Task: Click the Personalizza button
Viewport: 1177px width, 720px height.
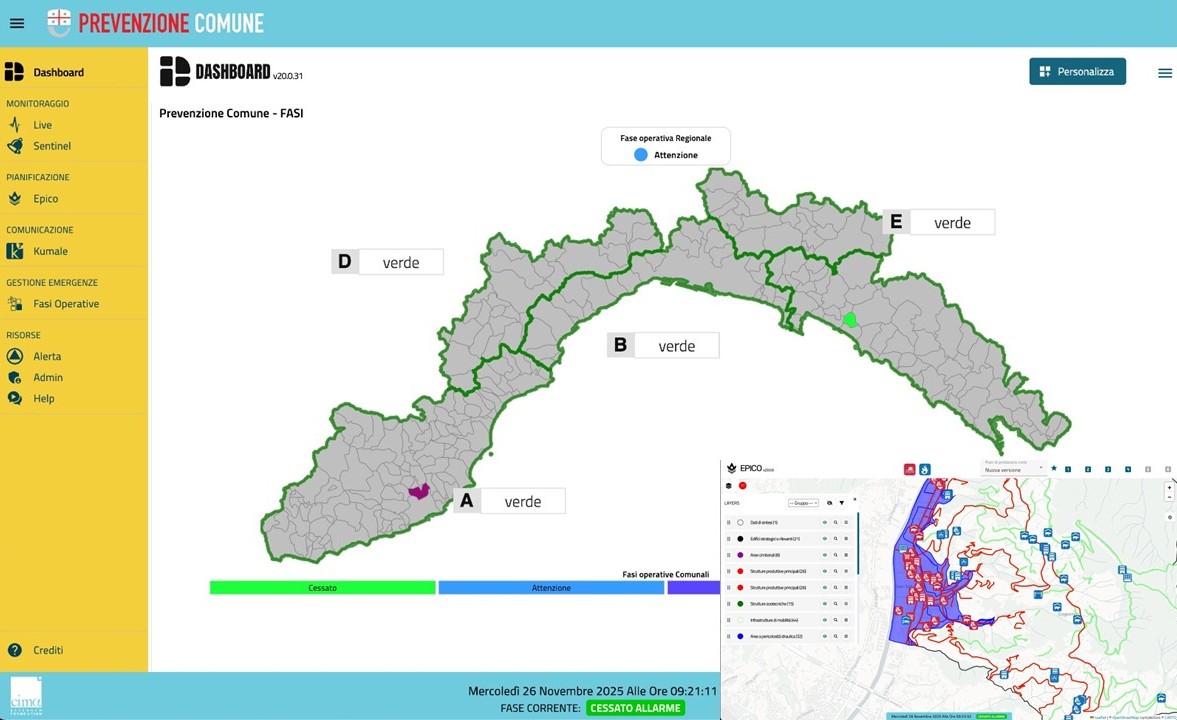Action: (x=1077, y=72)
